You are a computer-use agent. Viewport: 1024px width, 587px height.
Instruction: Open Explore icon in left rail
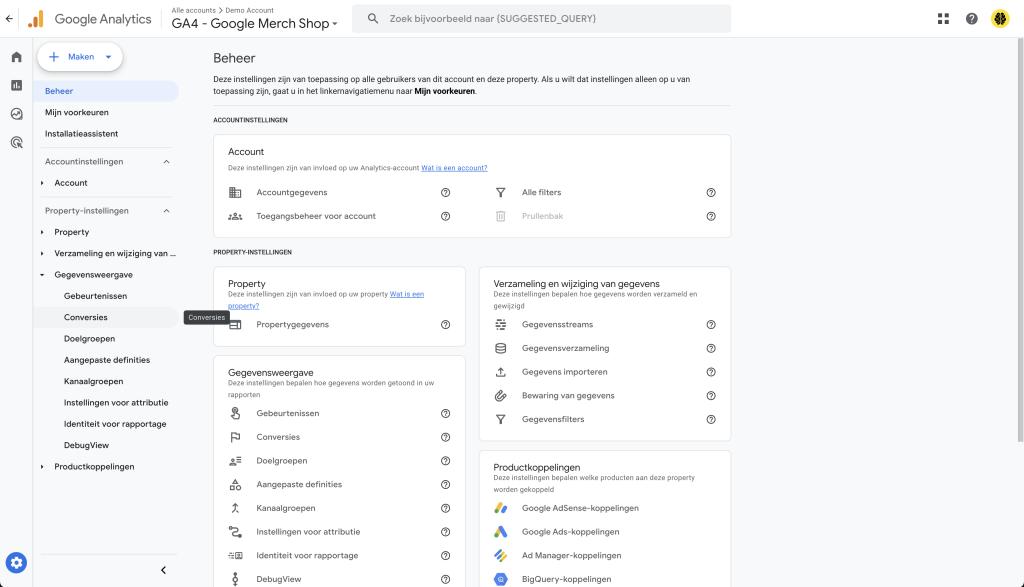16,114
